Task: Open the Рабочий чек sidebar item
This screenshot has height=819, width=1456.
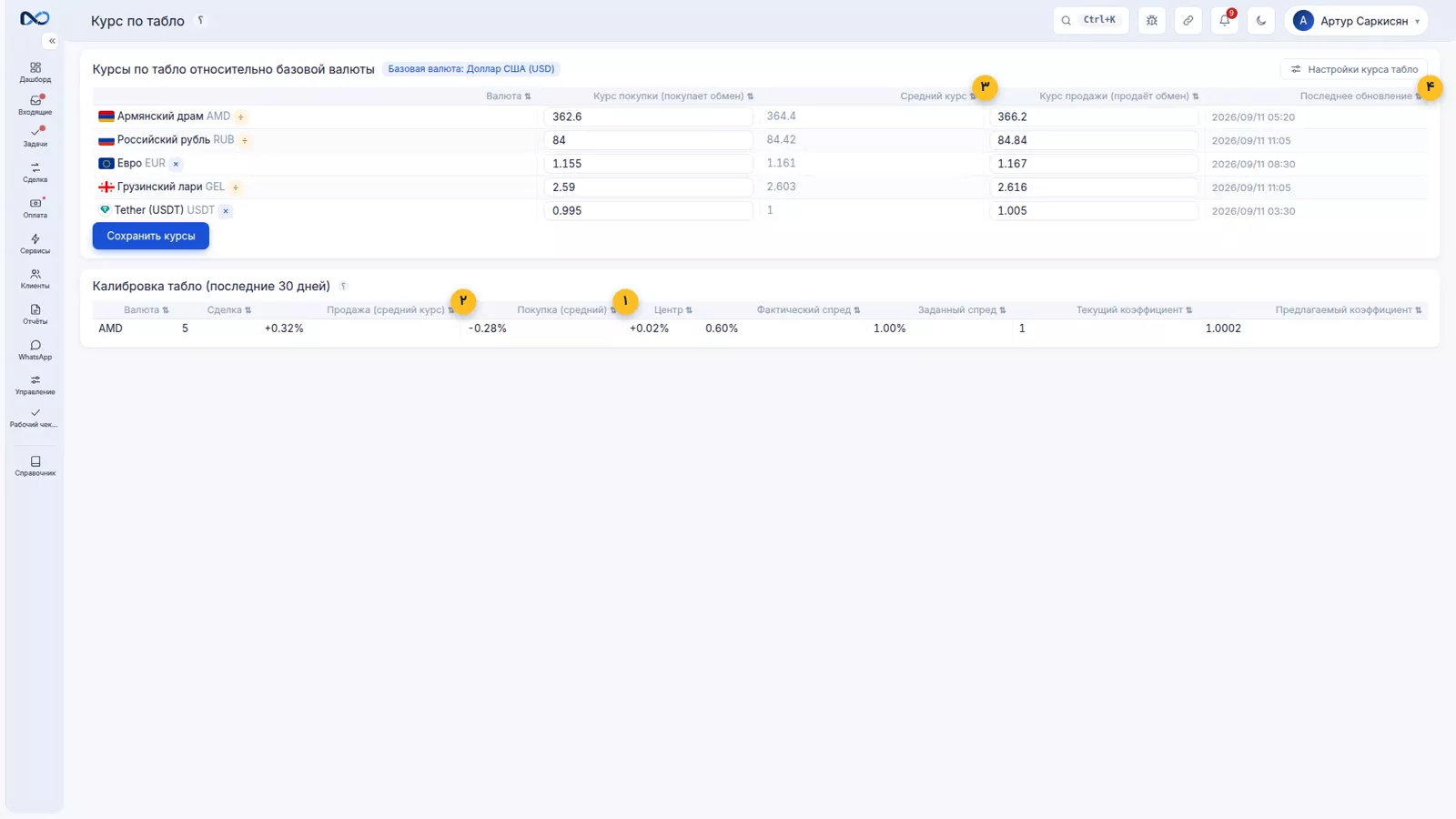Action: 35,419
